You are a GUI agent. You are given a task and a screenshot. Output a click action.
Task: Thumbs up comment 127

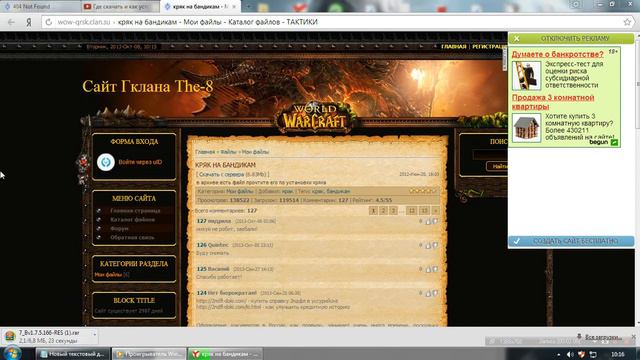428,222
